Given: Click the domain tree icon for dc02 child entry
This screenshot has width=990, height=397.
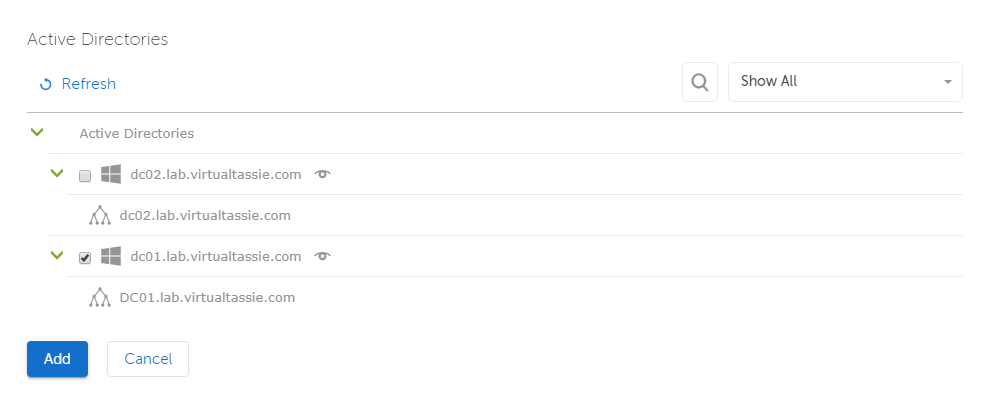Looking at the screenshot, I should click(x=100, y=216).
